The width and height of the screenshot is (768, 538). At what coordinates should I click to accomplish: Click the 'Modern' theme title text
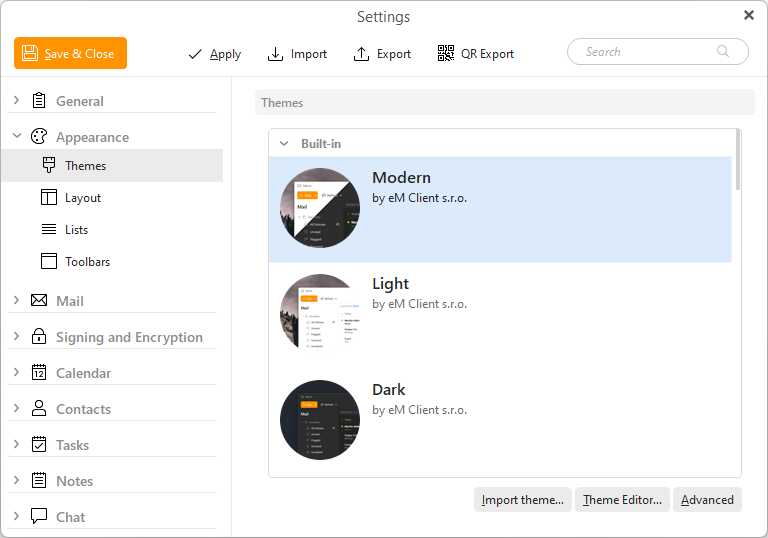[401, 177]
